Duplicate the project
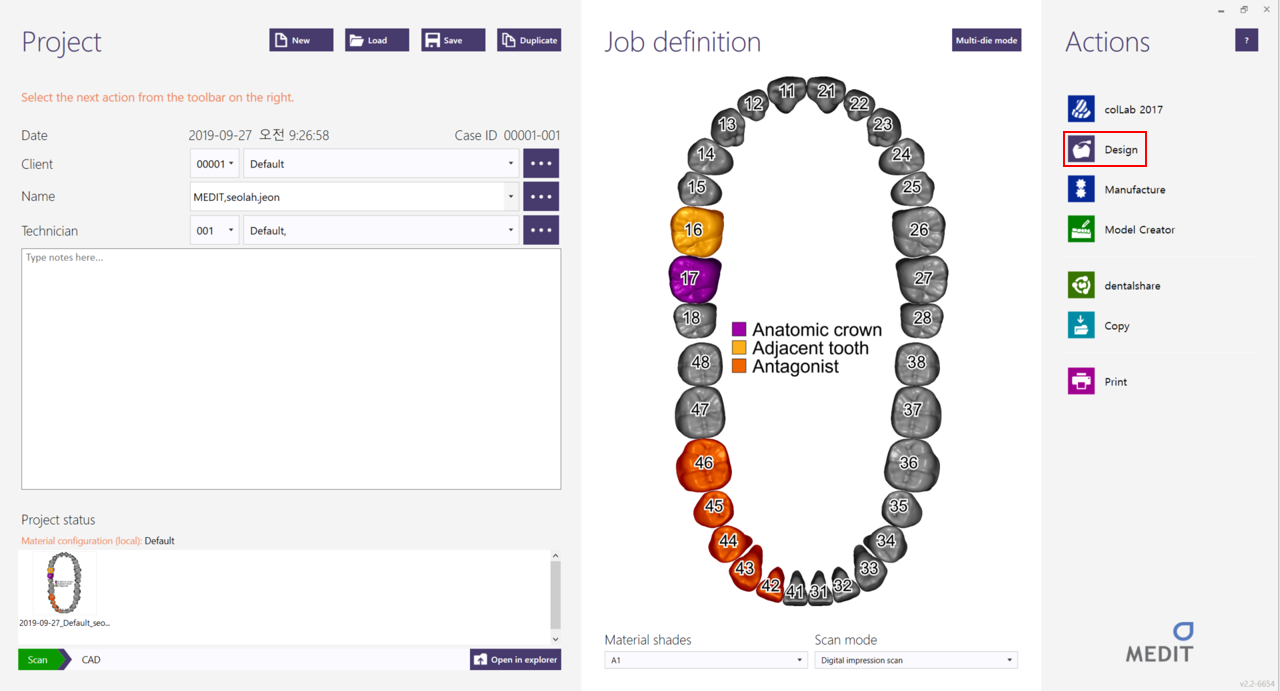 coord(529,40)
